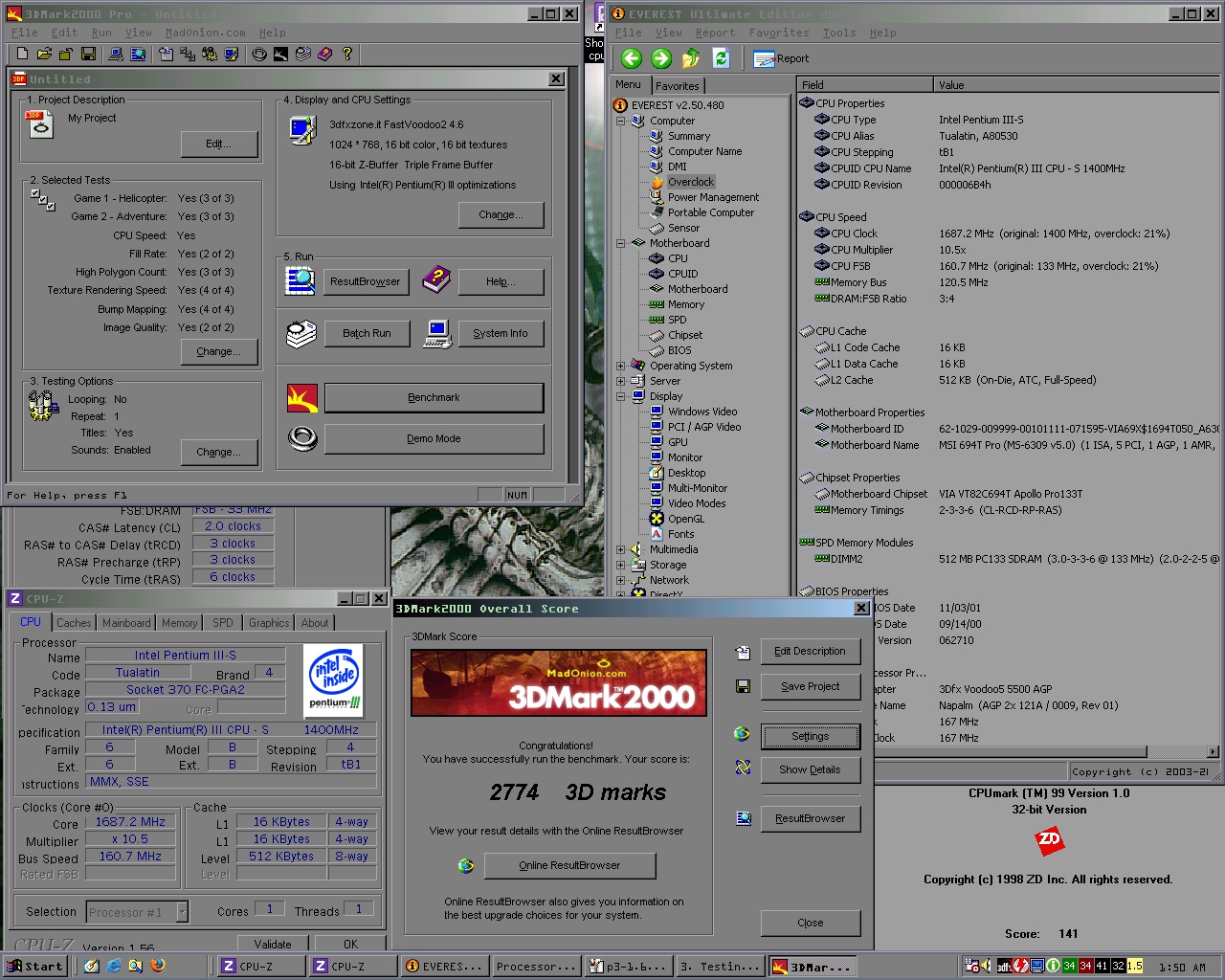
Task: Click the Demo Mode button
Action: coord(434,438)
